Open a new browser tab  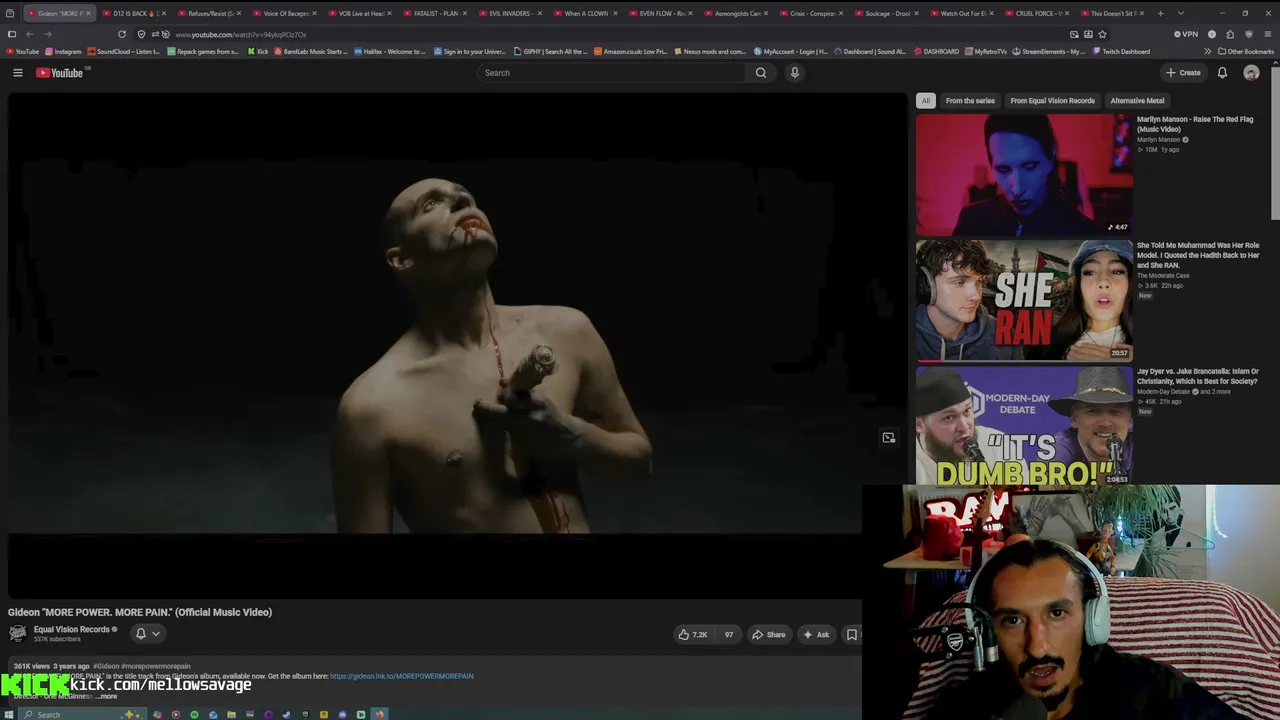[x=1160, y=13]
